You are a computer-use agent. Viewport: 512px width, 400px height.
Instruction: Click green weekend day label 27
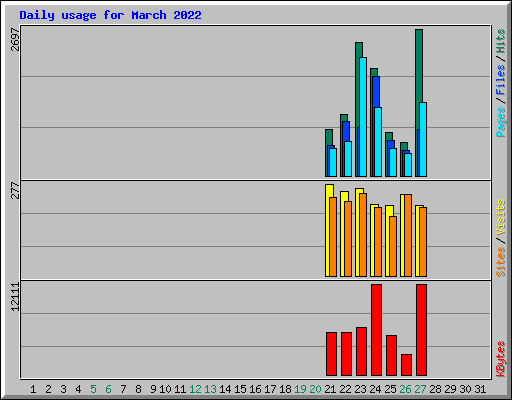(x=420, y=389)
